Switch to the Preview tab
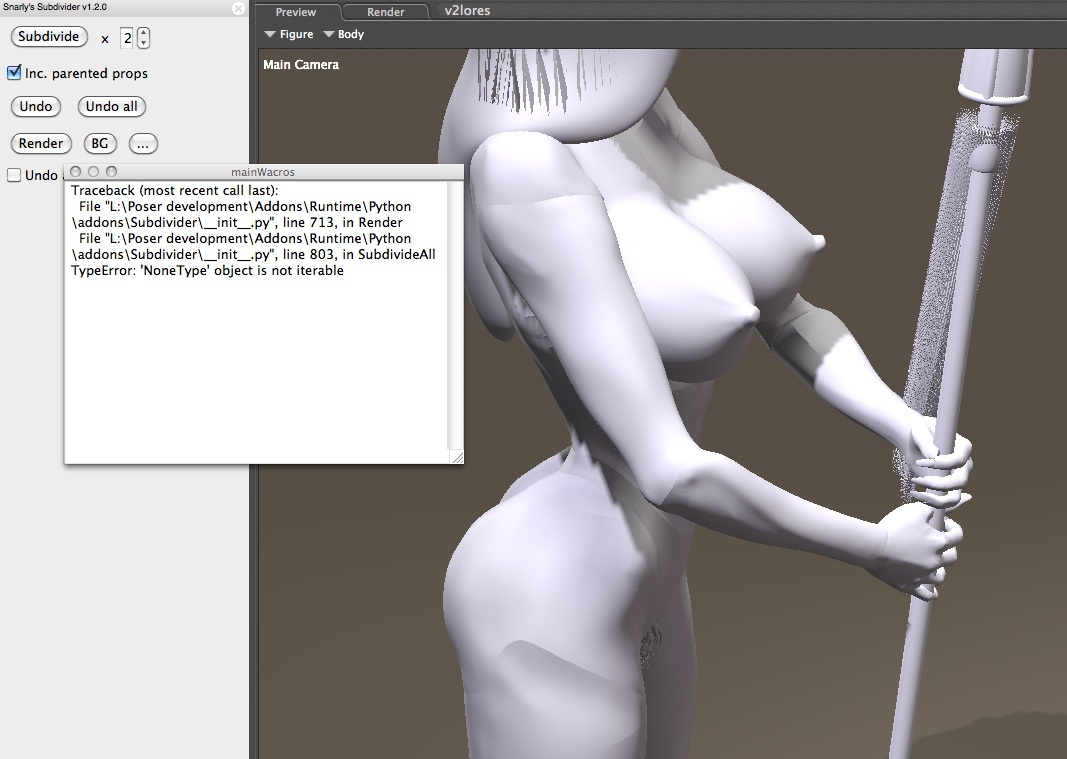Image resolution: width=1067 pixels, height=759 pixels. tap(296, 12)
